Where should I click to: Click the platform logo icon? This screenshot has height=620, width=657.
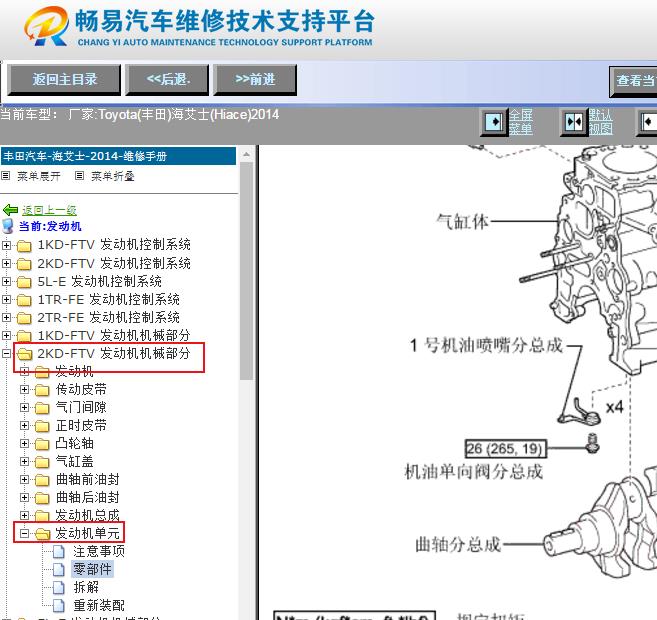coord(47,26)
